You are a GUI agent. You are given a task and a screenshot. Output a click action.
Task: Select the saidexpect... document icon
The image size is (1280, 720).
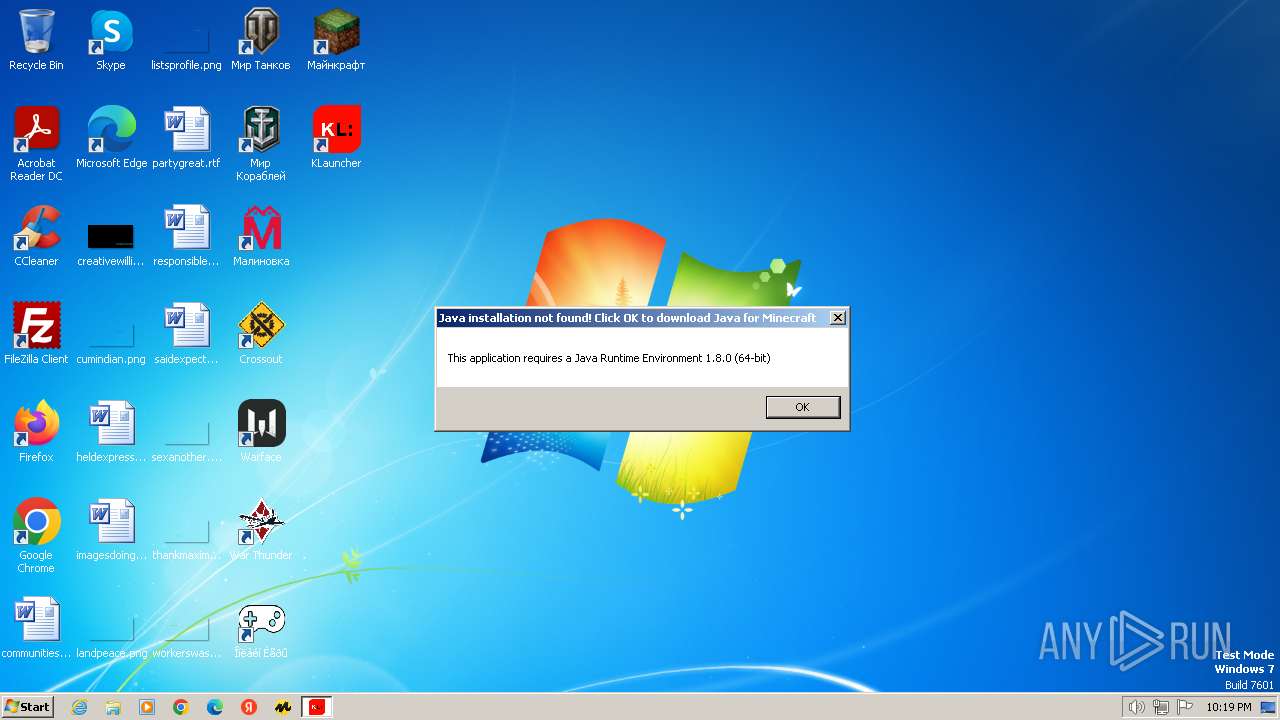pos(186,334)
